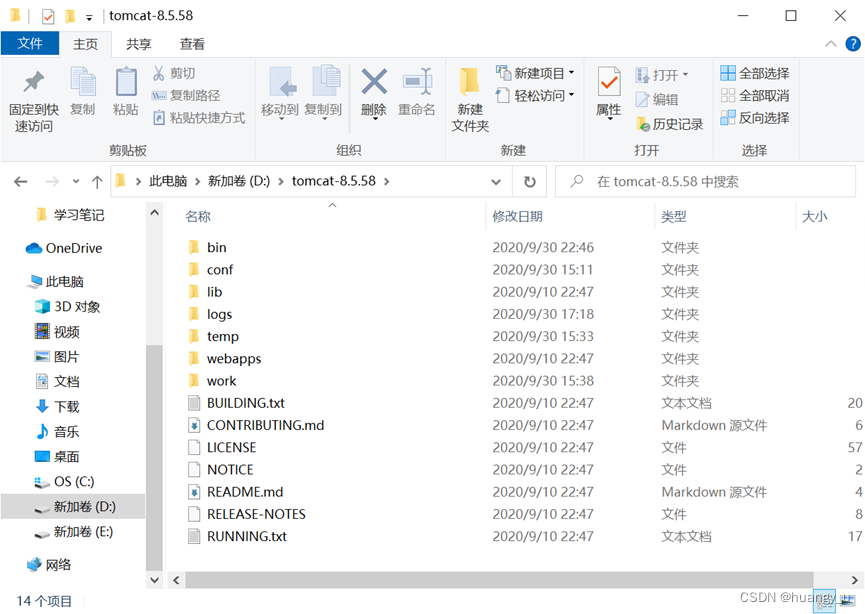This screenshot has width=865, height=614.
Task: Click Select none in ribbon
Action: tap(755, 95)
